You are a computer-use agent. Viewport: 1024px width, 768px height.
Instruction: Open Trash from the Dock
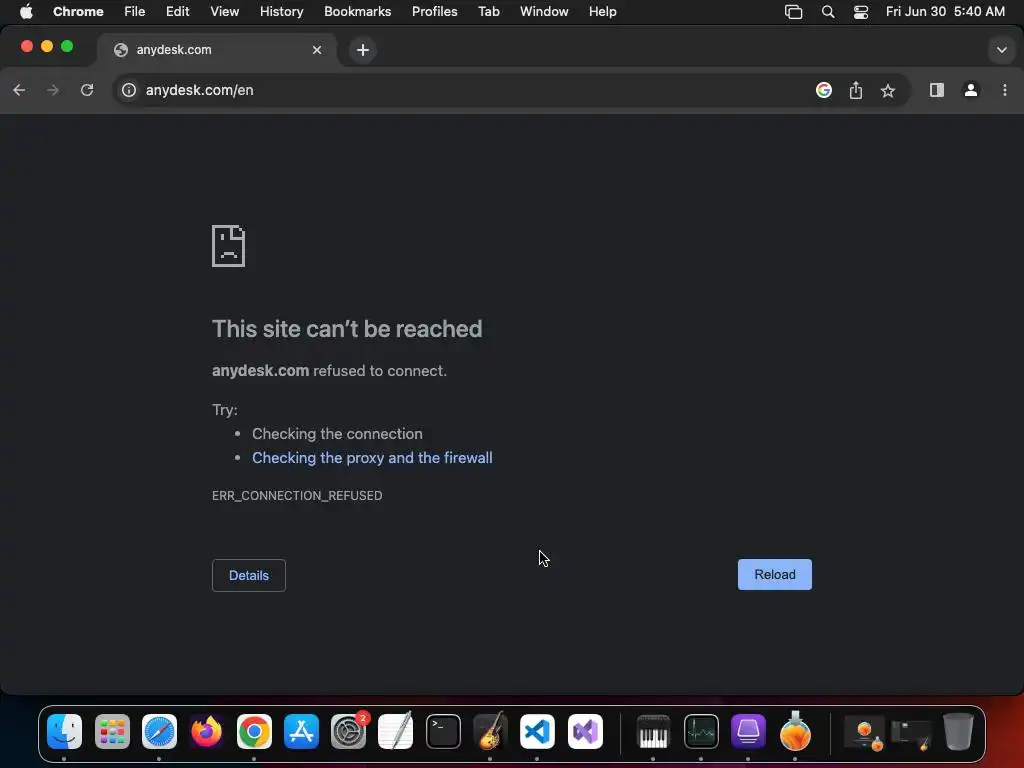coord(958,731)
